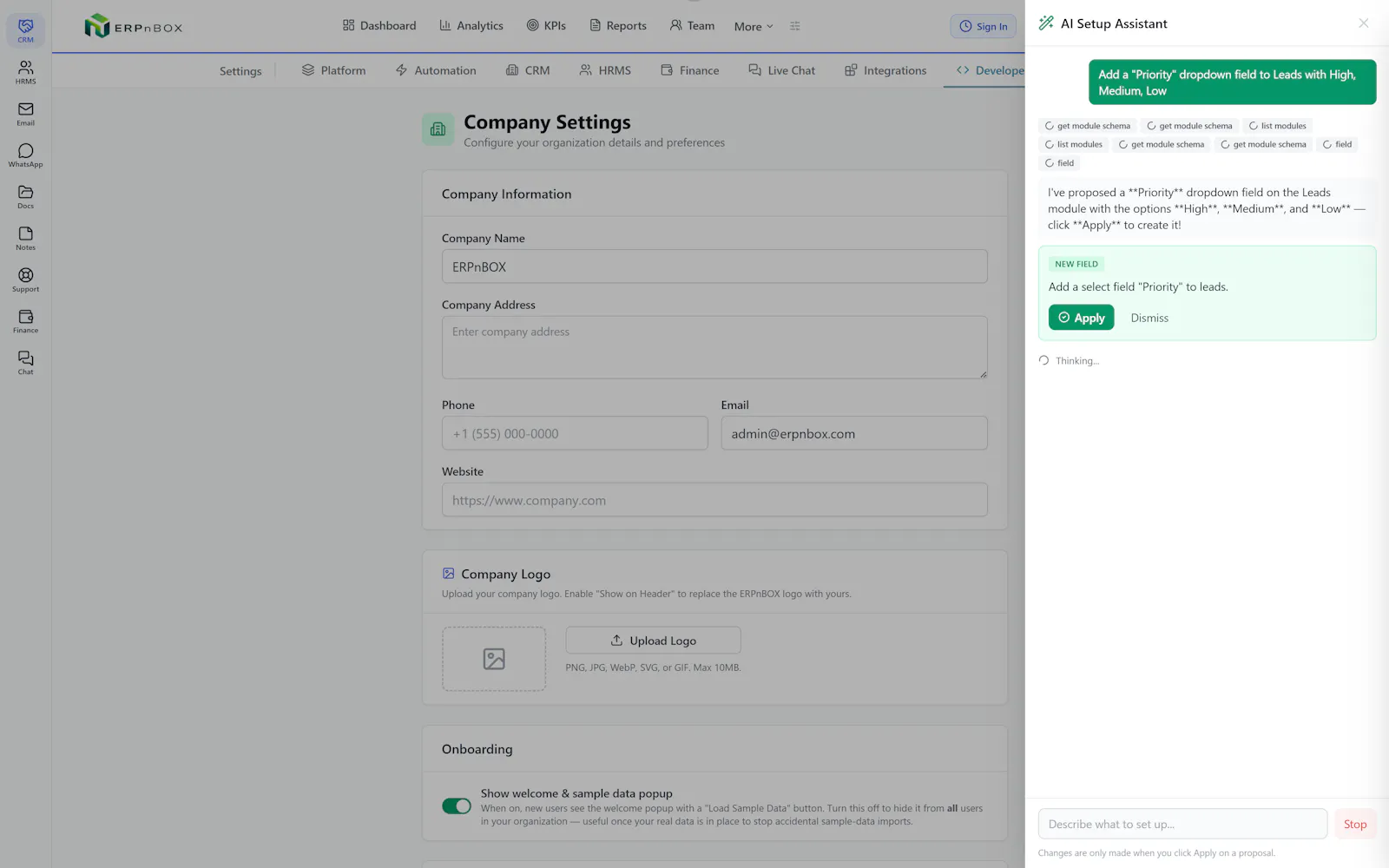
Task: Click the Thinking... status text
Action: point(1076,361)
